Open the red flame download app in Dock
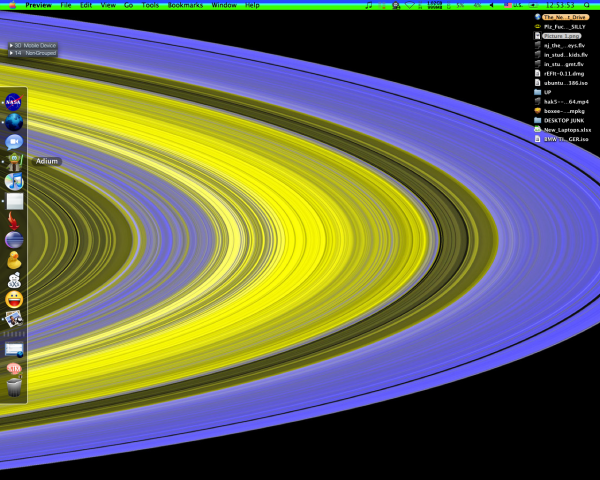 (13, 221)
